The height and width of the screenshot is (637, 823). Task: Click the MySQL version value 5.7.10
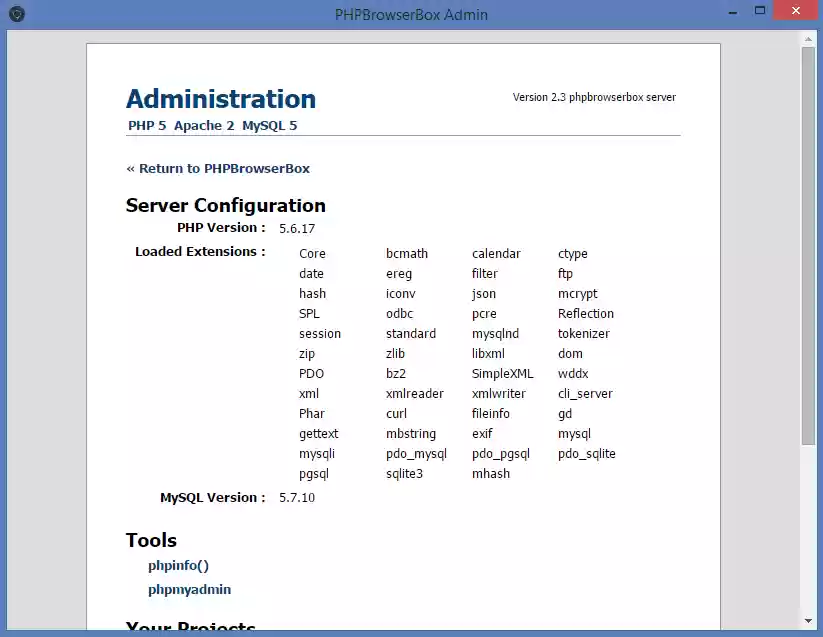(297, 498)
